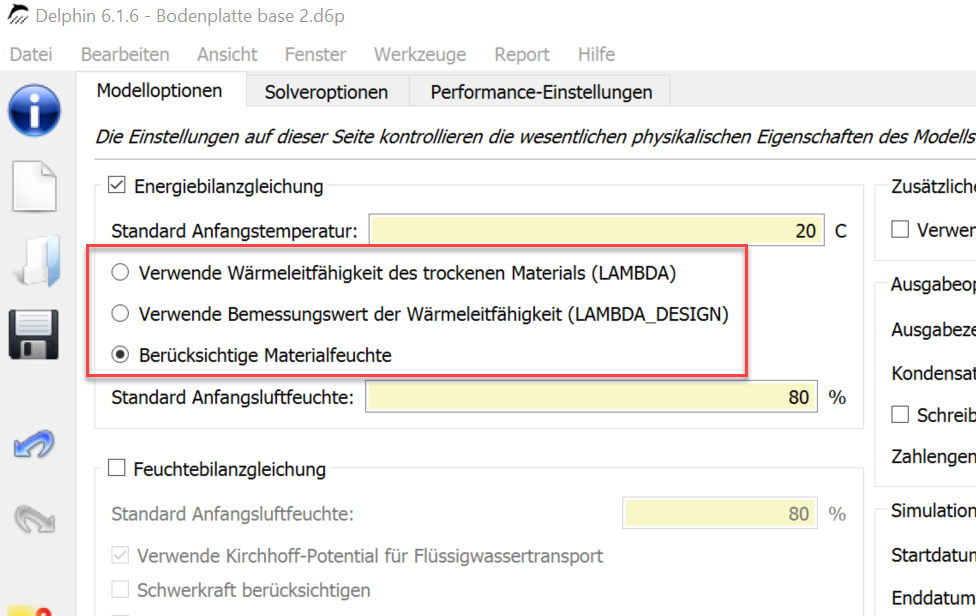Viewport: 976px width, 616px height.
Task: Switch to Modelloptionen tab
Action: coord(160,91)
